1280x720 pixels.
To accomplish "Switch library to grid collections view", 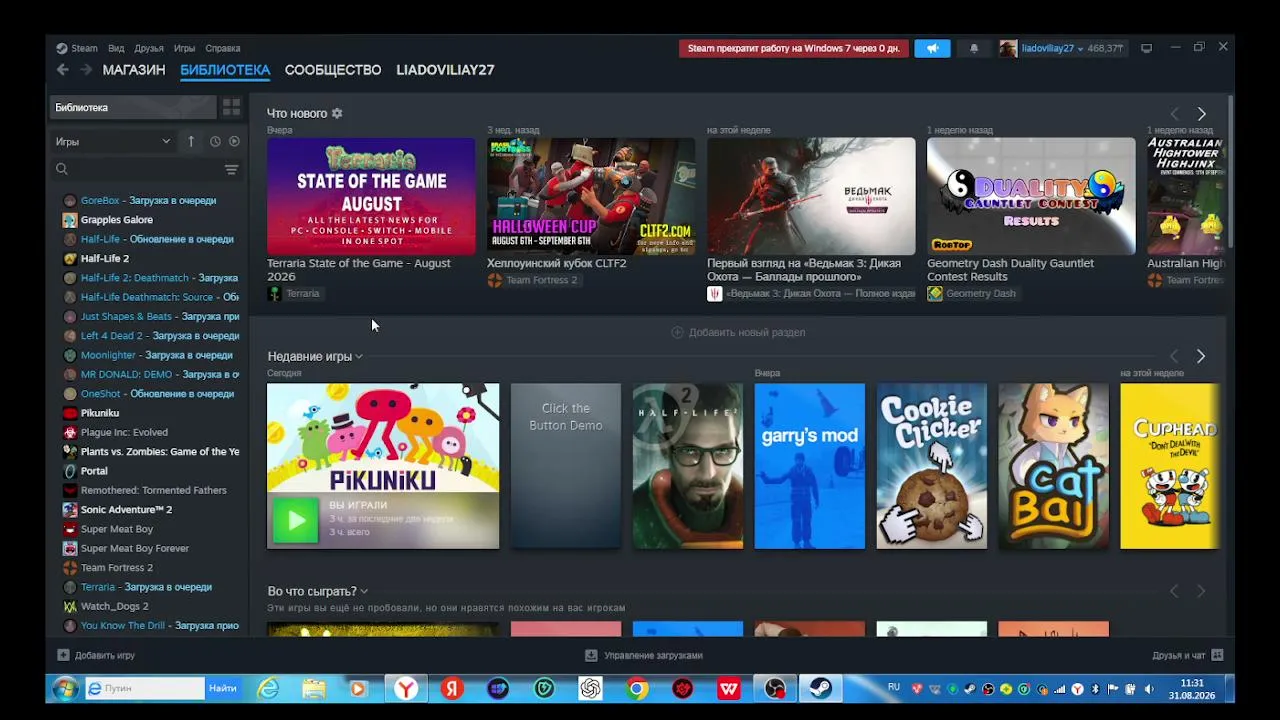I will [231, 107].
